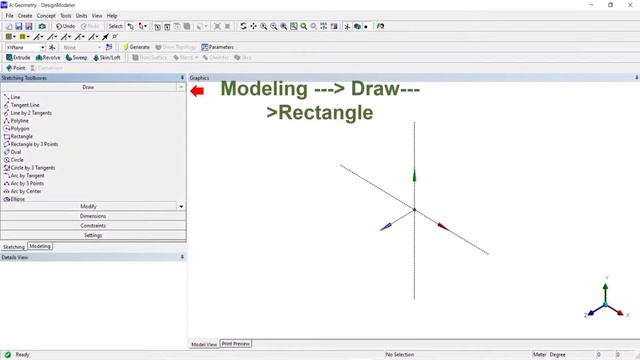Expand the Settings toolbox

93,236
